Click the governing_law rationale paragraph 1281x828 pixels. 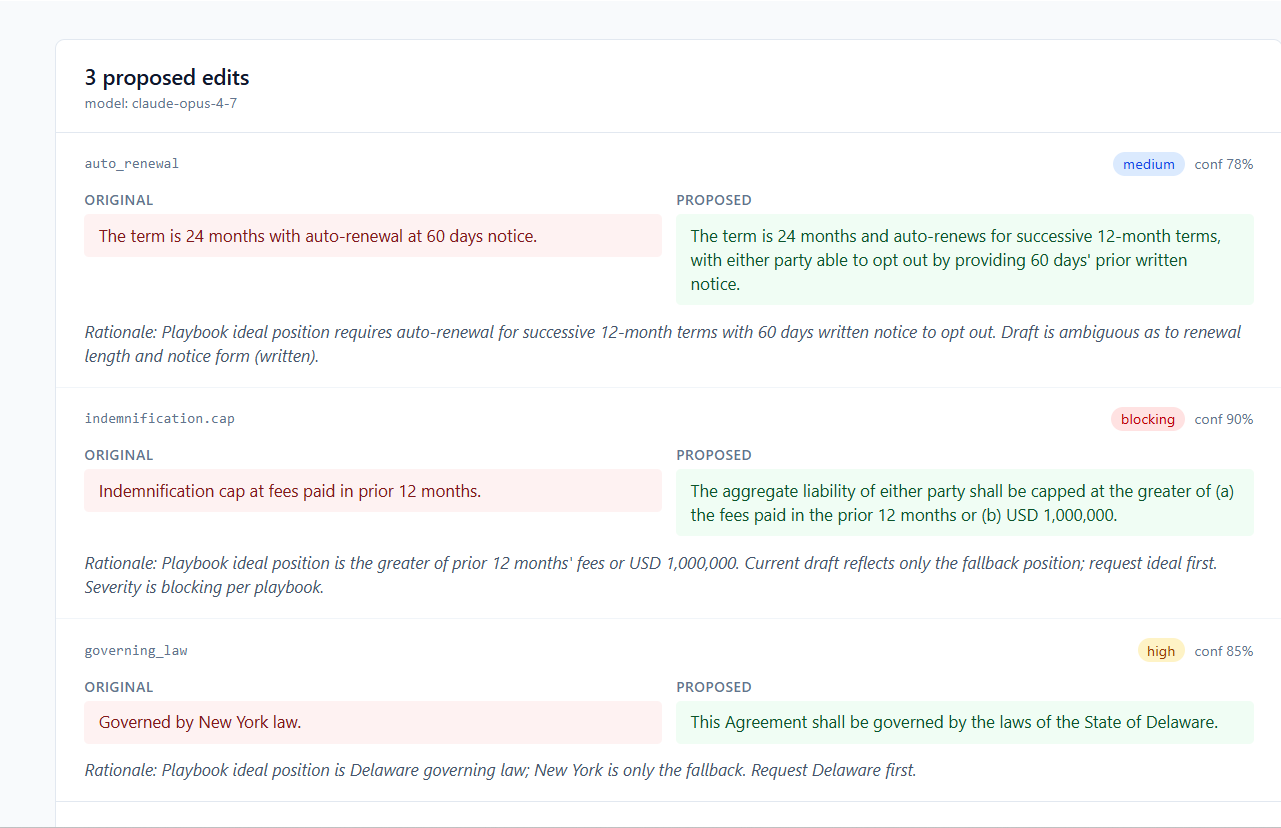tap(500, 770)
